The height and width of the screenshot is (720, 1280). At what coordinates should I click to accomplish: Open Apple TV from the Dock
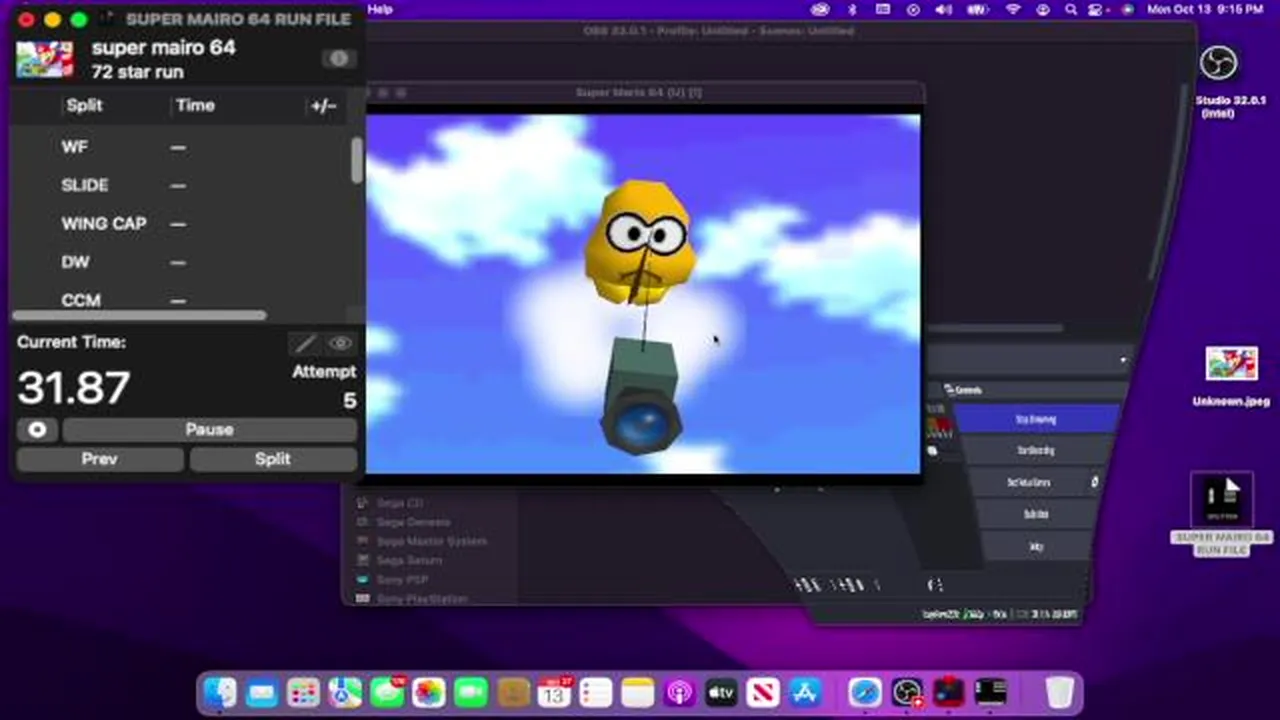(x=721, y=692)
